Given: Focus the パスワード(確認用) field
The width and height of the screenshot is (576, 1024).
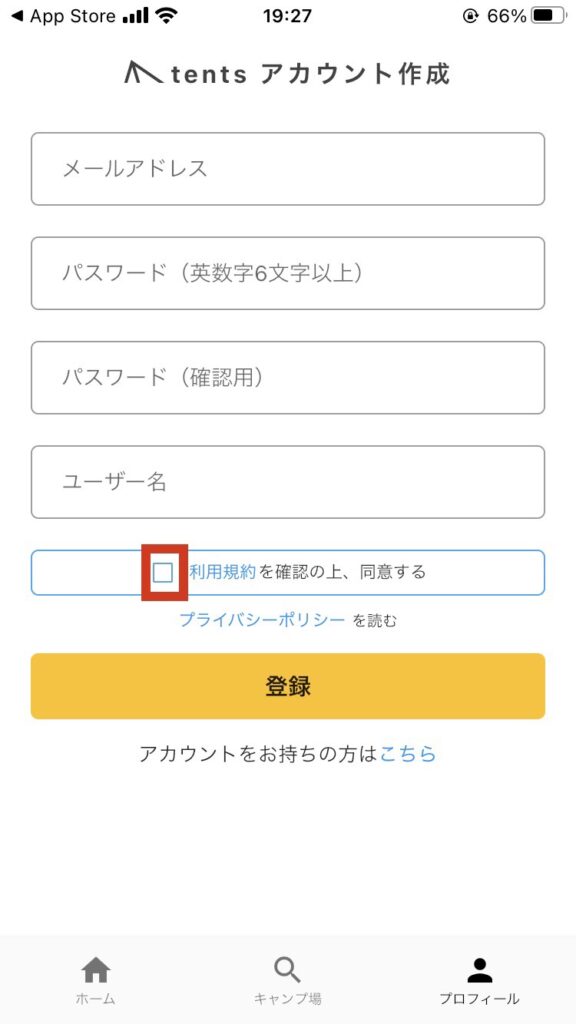Looking at the screenshot, I should point(288,377).
